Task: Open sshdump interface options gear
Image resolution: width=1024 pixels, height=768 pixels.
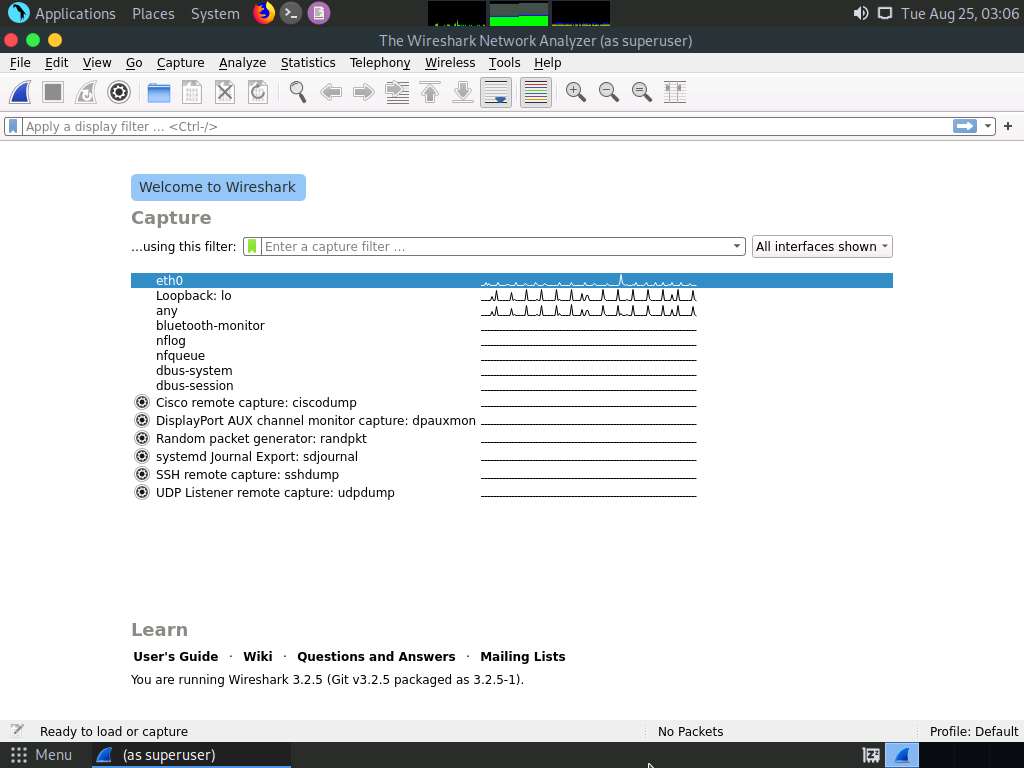Action: point(142,474)
